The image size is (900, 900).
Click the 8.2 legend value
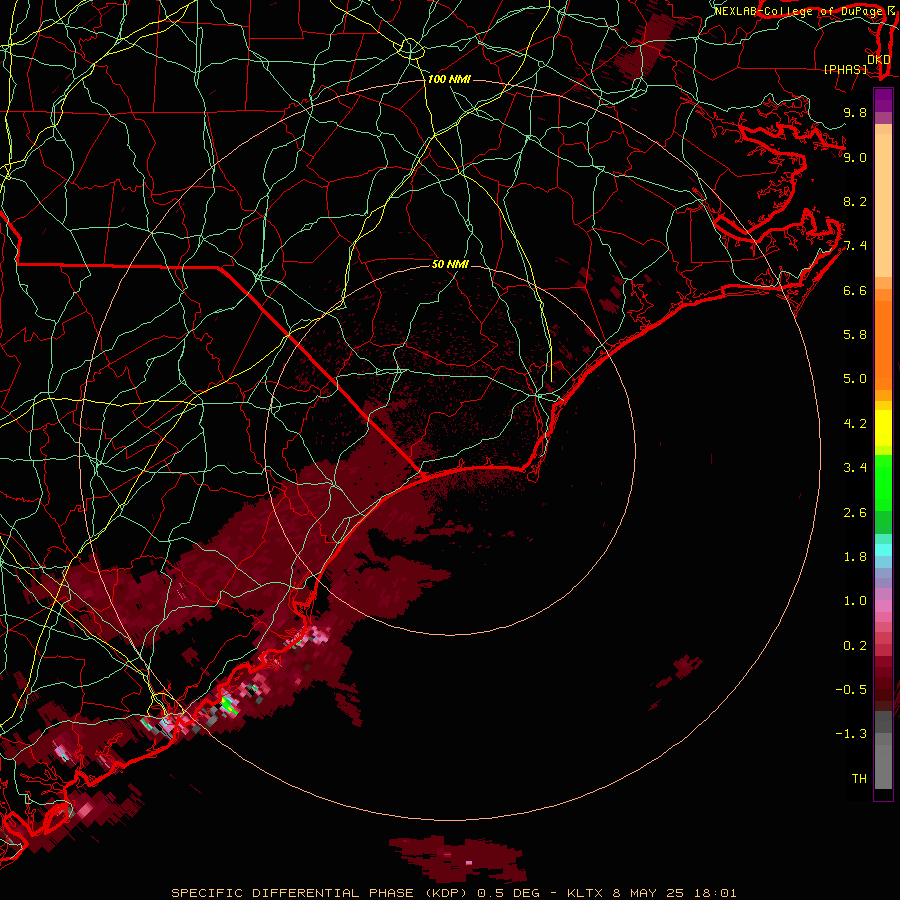855,201
